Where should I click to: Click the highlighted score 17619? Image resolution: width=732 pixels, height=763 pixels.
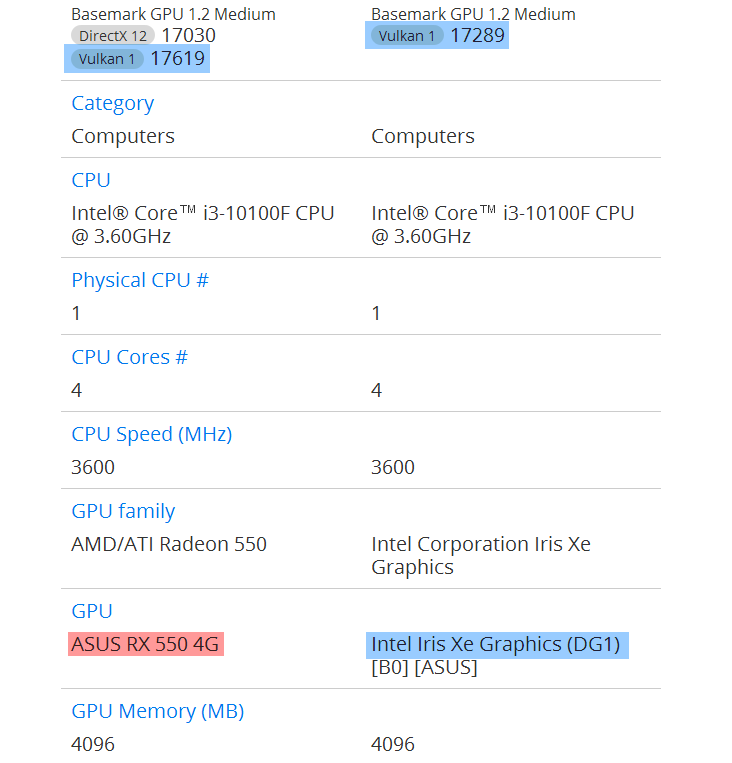pos(177,59)
